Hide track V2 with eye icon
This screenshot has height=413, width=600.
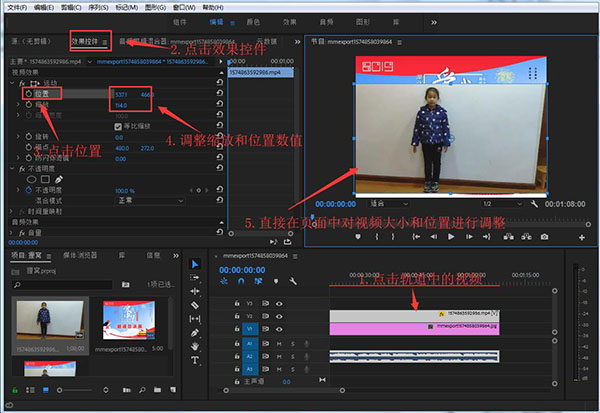279,316
